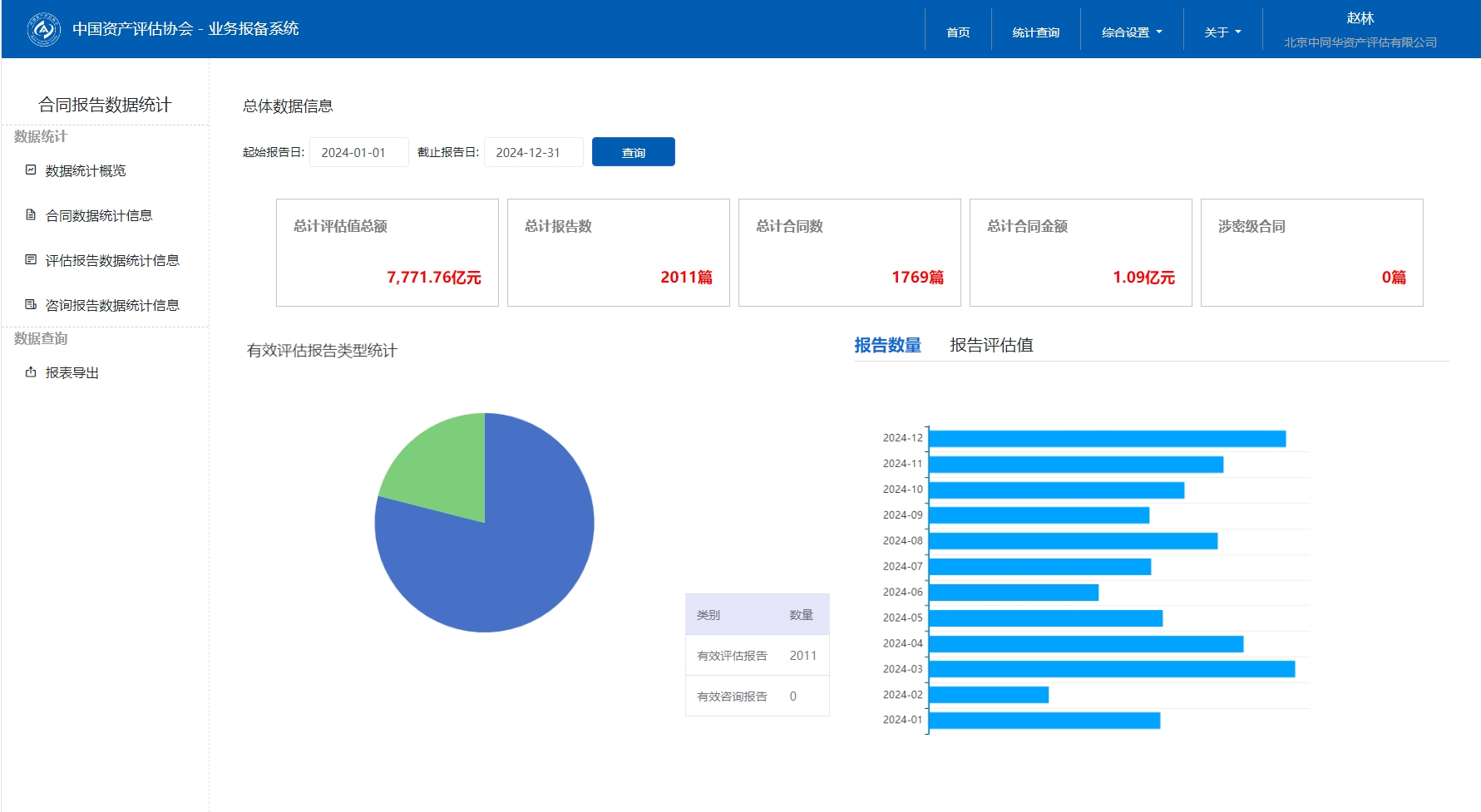
Task: Click the 数据统计概览 sidebar icon
Action: 31,170
